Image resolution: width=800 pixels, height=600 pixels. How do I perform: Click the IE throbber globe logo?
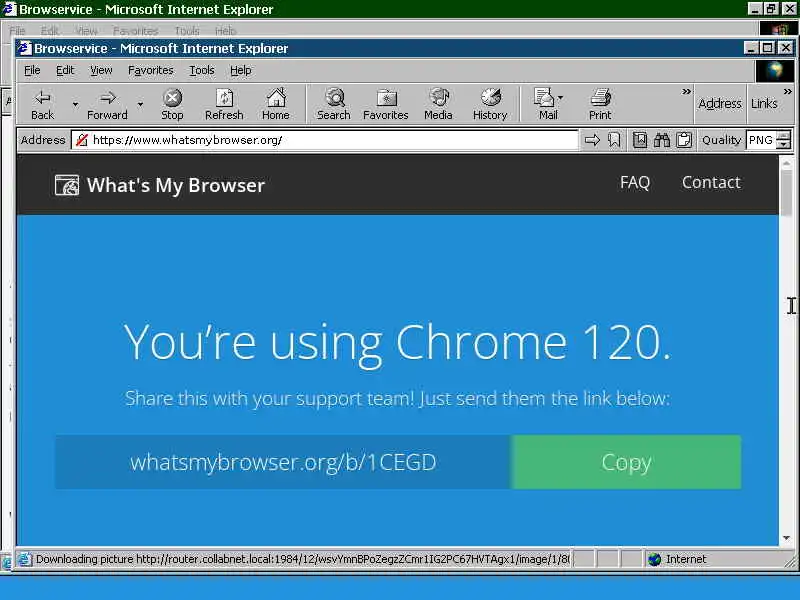click(774, 71)
